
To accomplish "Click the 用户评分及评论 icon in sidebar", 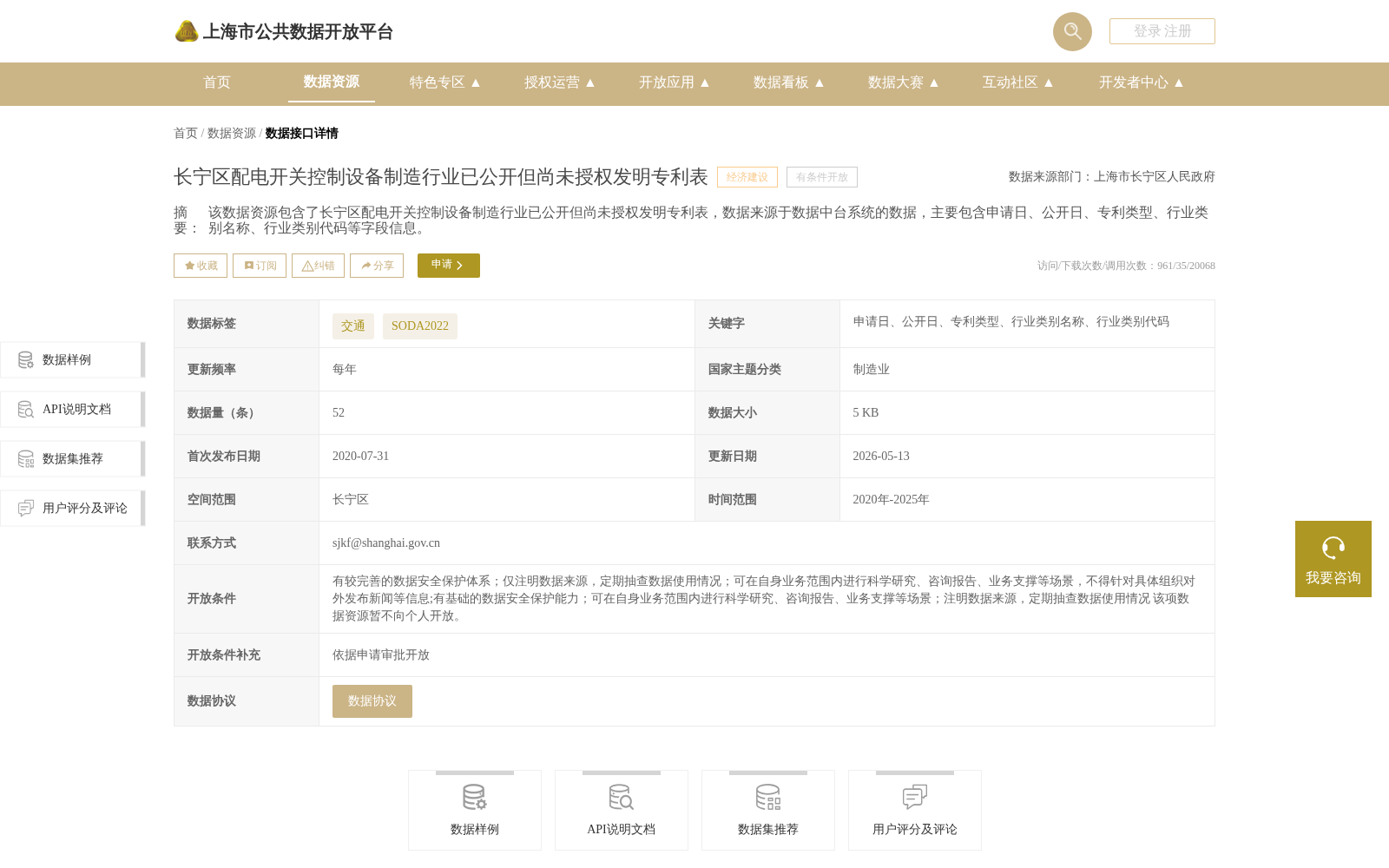I will point(26,509).
